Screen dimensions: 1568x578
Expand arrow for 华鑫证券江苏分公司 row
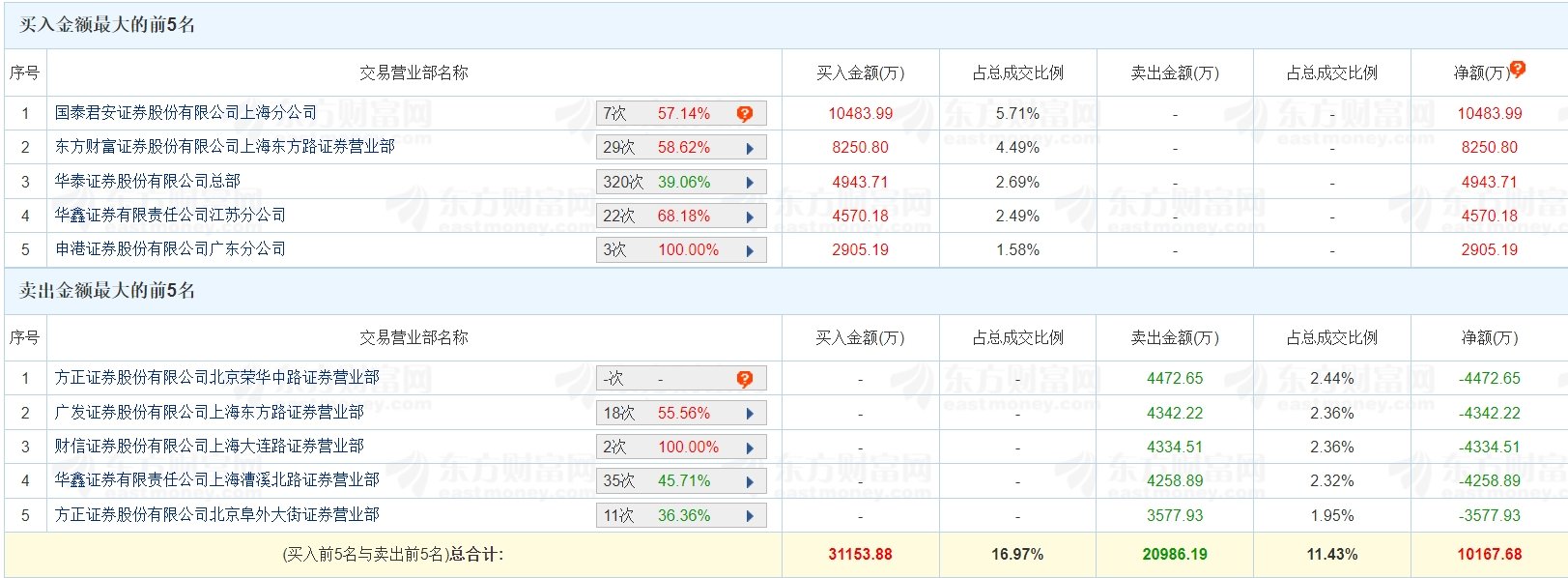coord(750,217)
